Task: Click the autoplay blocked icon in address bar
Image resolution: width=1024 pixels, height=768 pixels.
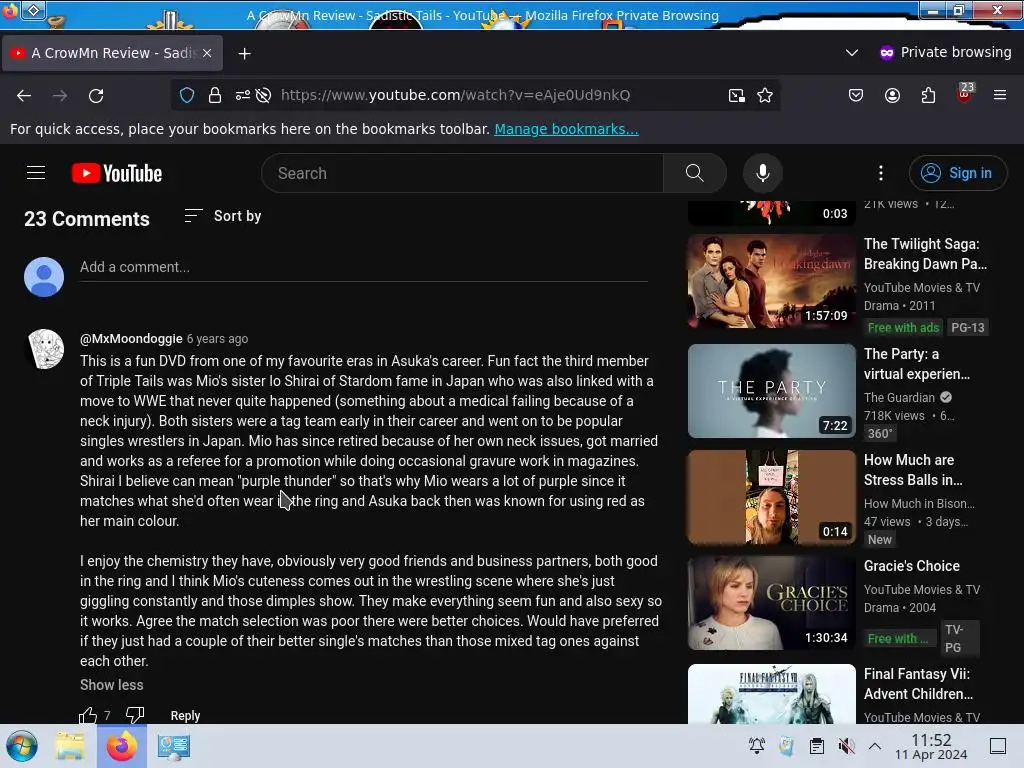Action: pos(263,95)
